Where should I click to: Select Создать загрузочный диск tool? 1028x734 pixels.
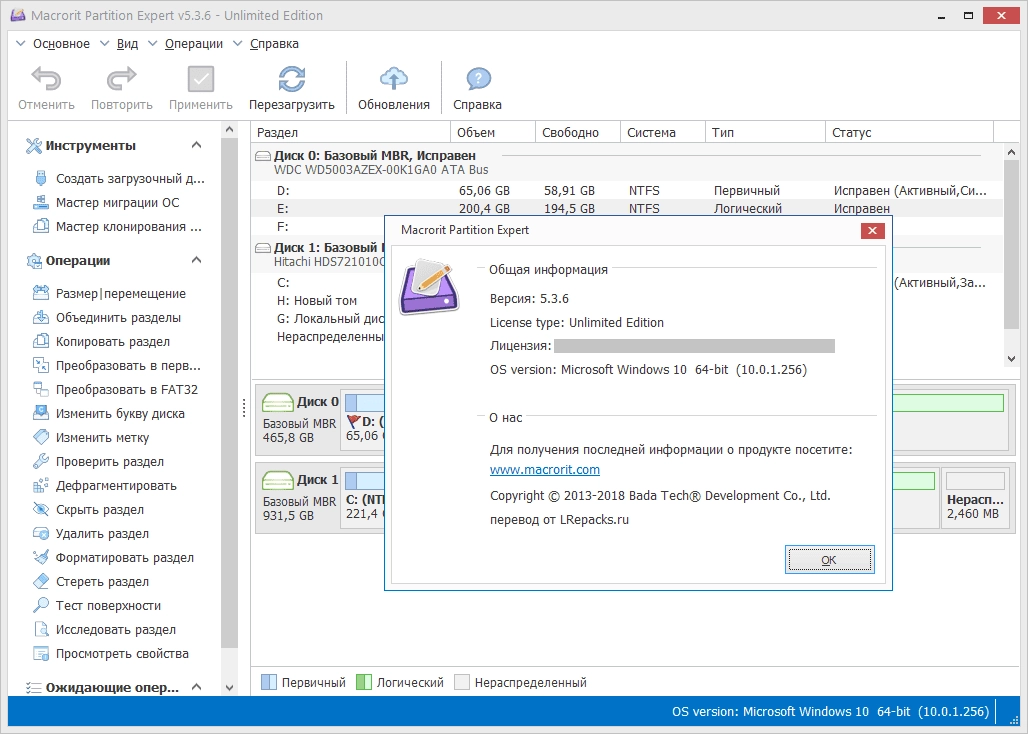tap(118, 178)
